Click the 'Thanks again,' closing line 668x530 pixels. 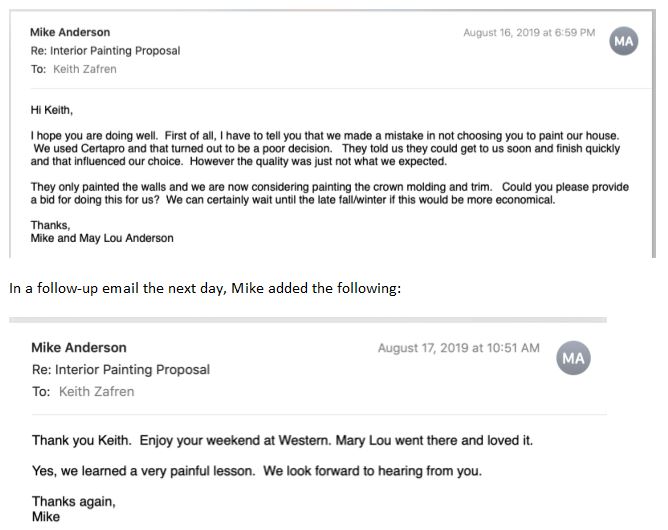(x=74, y=501)
